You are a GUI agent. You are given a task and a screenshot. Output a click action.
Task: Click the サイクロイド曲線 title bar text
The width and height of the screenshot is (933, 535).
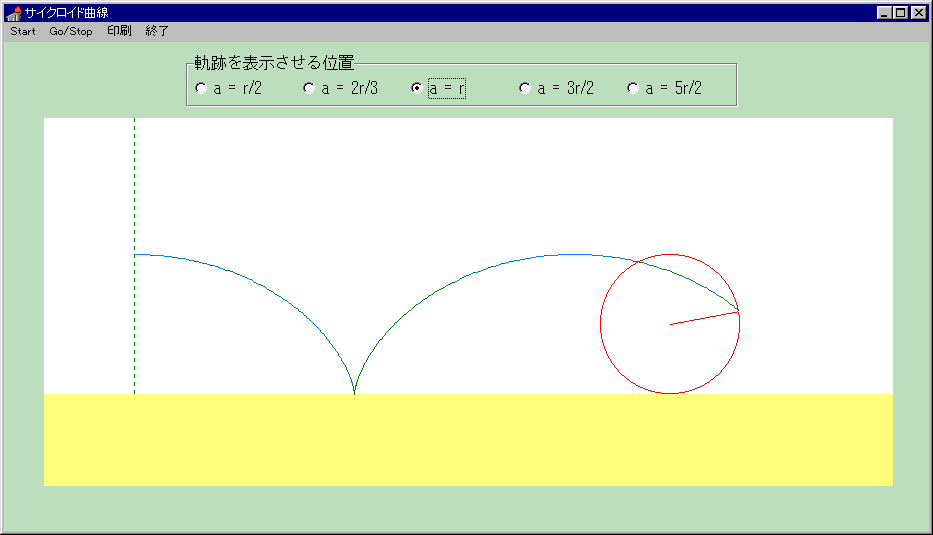tap(66, 13)
